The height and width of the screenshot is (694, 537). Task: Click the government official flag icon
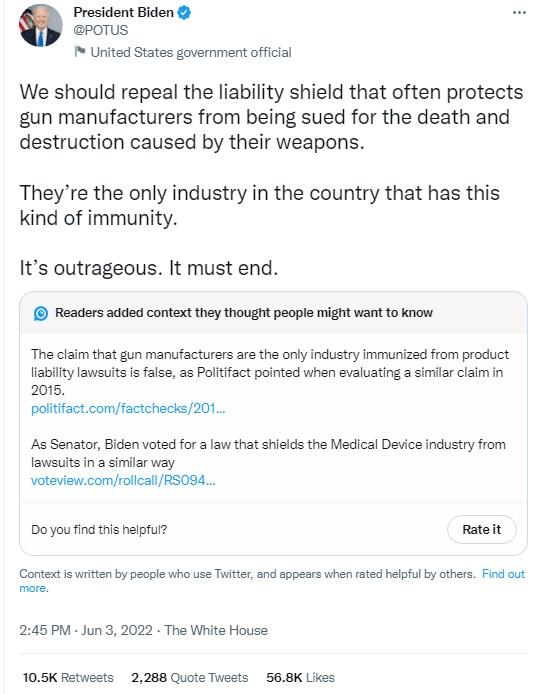(x=80, y=52)
